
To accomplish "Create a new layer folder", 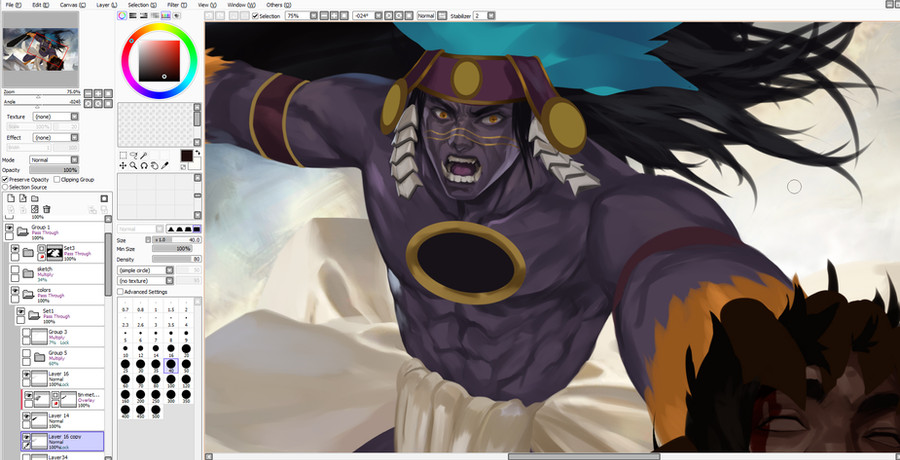I will (34, 198).
